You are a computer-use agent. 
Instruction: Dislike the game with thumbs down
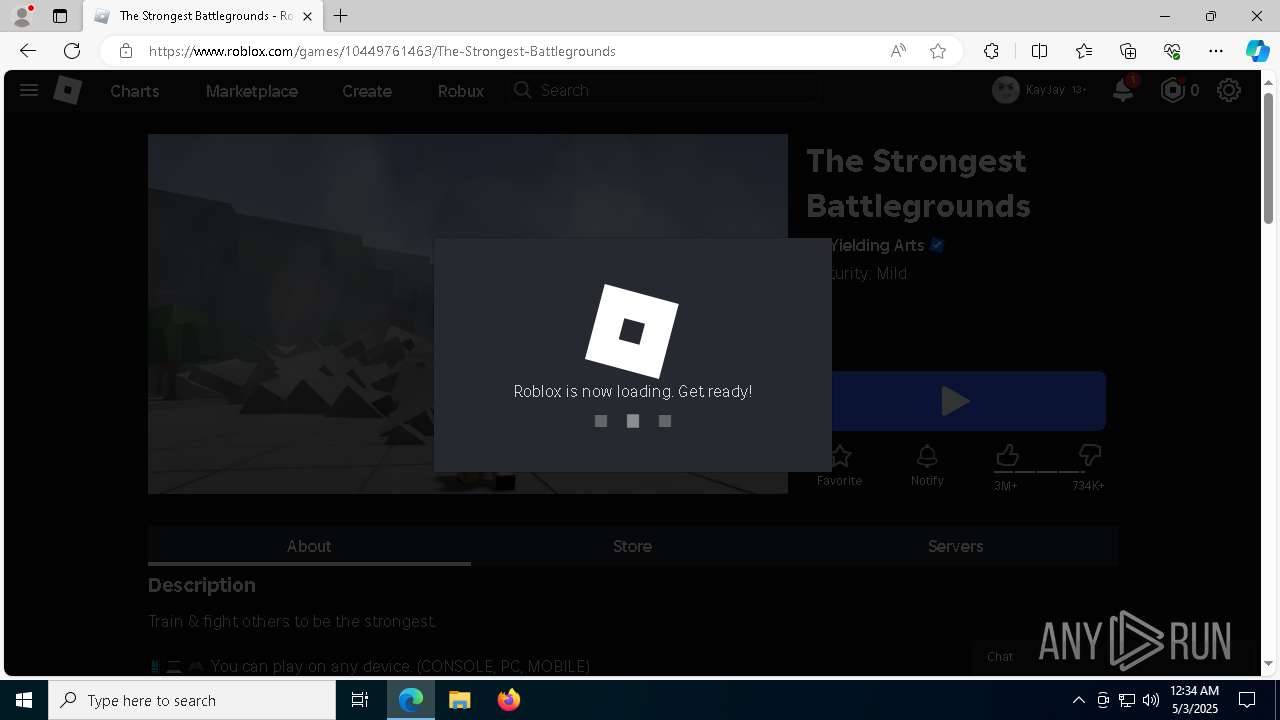coord(1089,457)
